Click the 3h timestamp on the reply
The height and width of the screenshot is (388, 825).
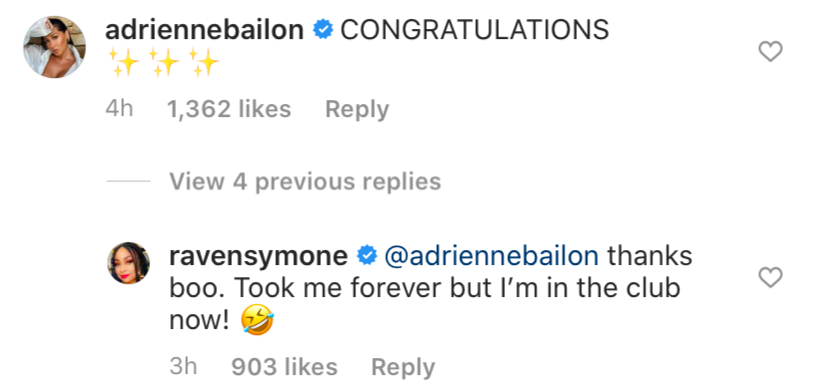183,367
